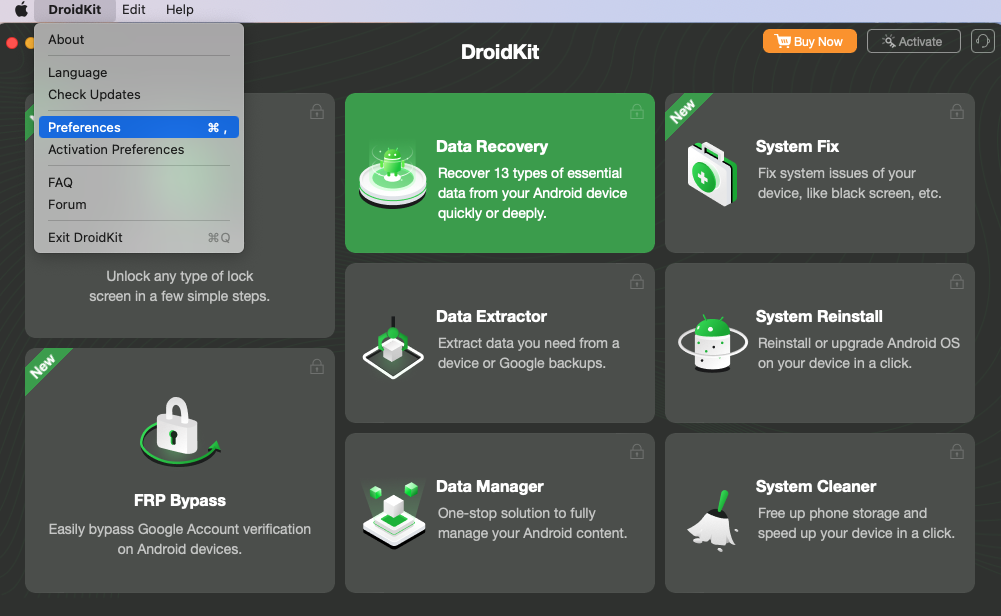The width and height of the screenshot is (1001, 616).
Task: Click the Data Extractor claw icon
Action: point(393,348)
